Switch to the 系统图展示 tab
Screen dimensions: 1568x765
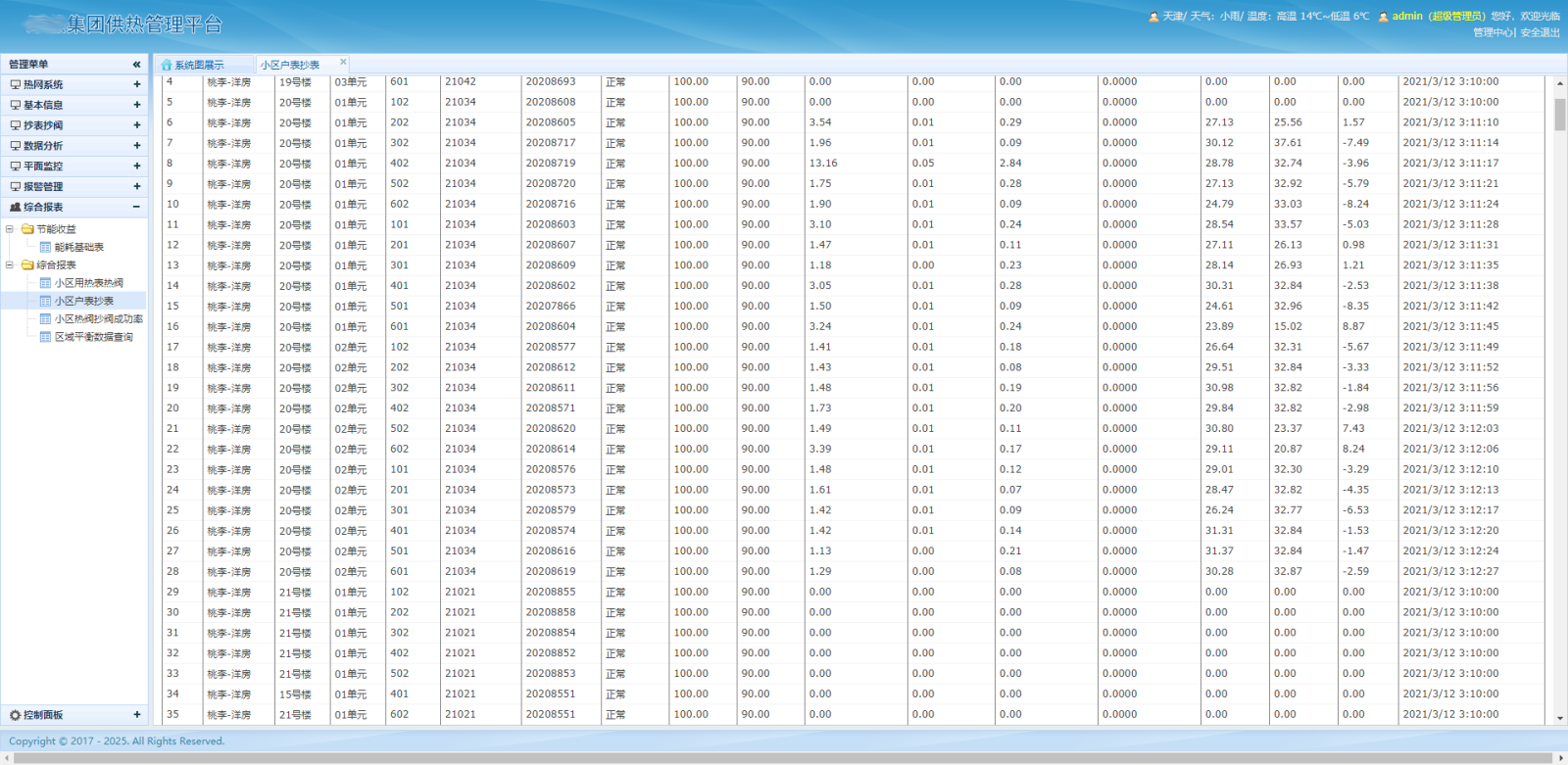(x=199, y=66)
